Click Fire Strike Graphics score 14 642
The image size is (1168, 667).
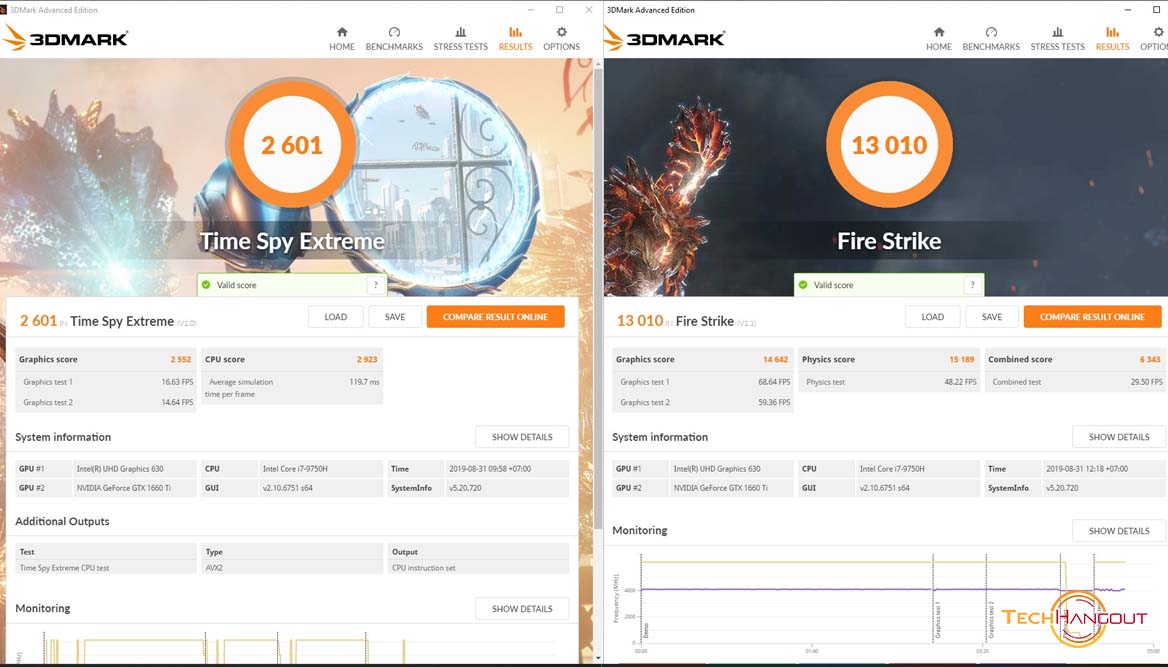(775, 359)
